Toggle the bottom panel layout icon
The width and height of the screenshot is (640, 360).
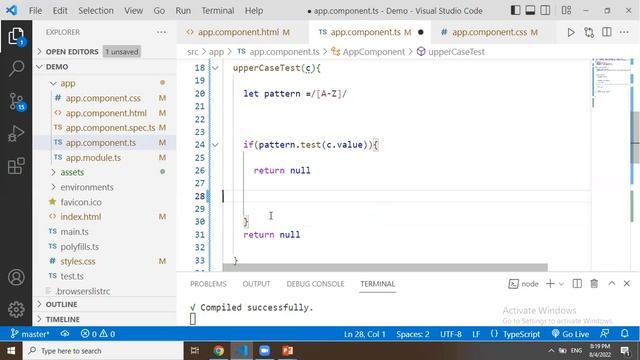530,10
